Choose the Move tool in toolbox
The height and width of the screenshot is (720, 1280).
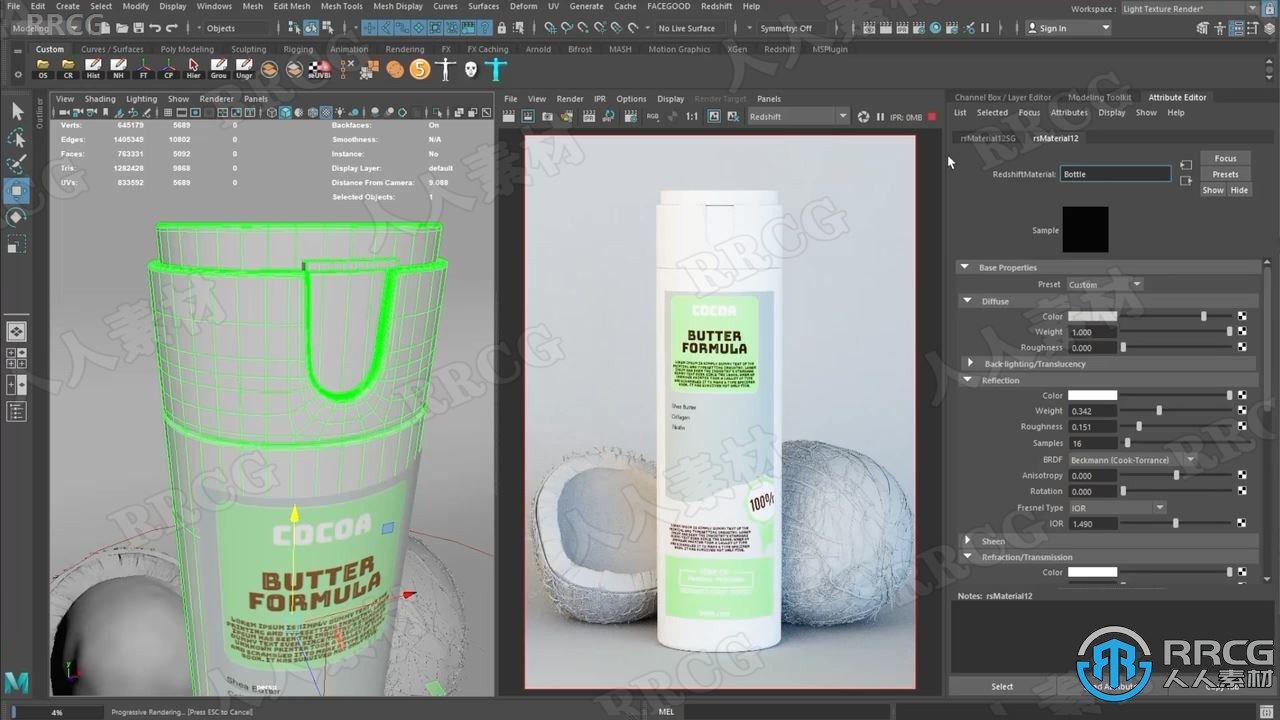17,191
